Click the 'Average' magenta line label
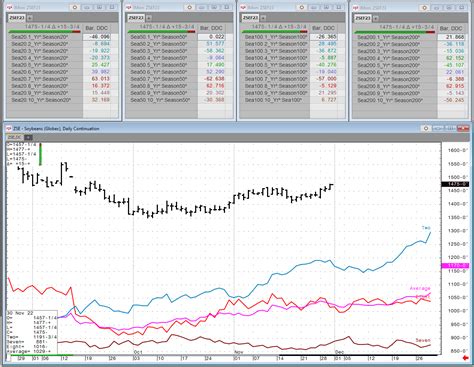 pos(420,288)
